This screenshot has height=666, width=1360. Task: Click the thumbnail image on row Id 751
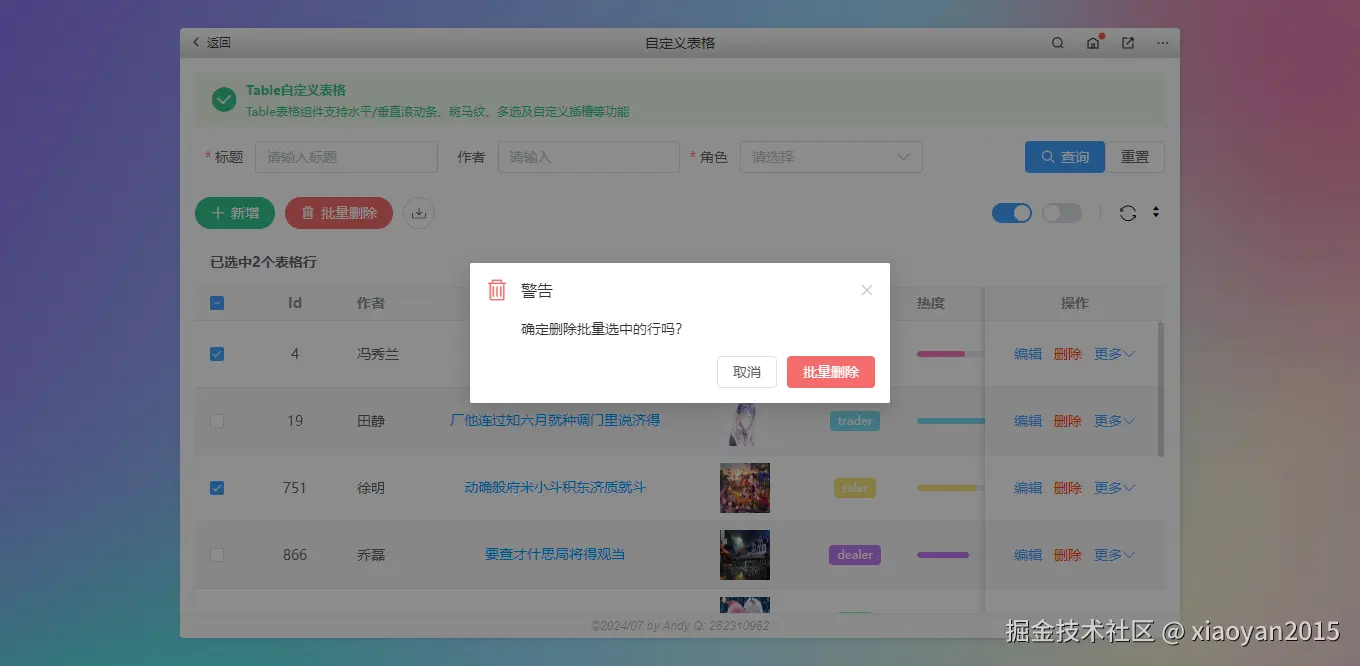click(744, 488)
